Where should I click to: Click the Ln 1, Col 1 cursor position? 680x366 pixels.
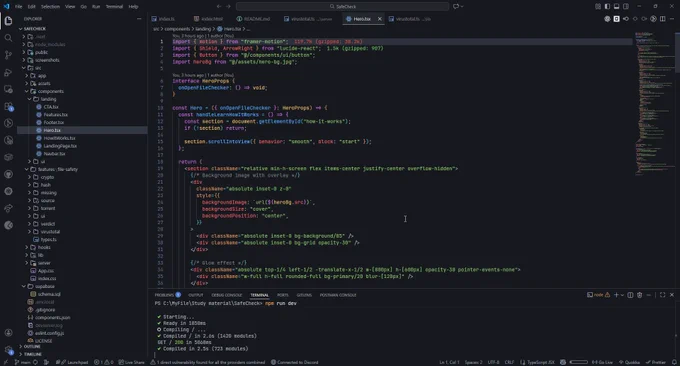click(449, 362)
